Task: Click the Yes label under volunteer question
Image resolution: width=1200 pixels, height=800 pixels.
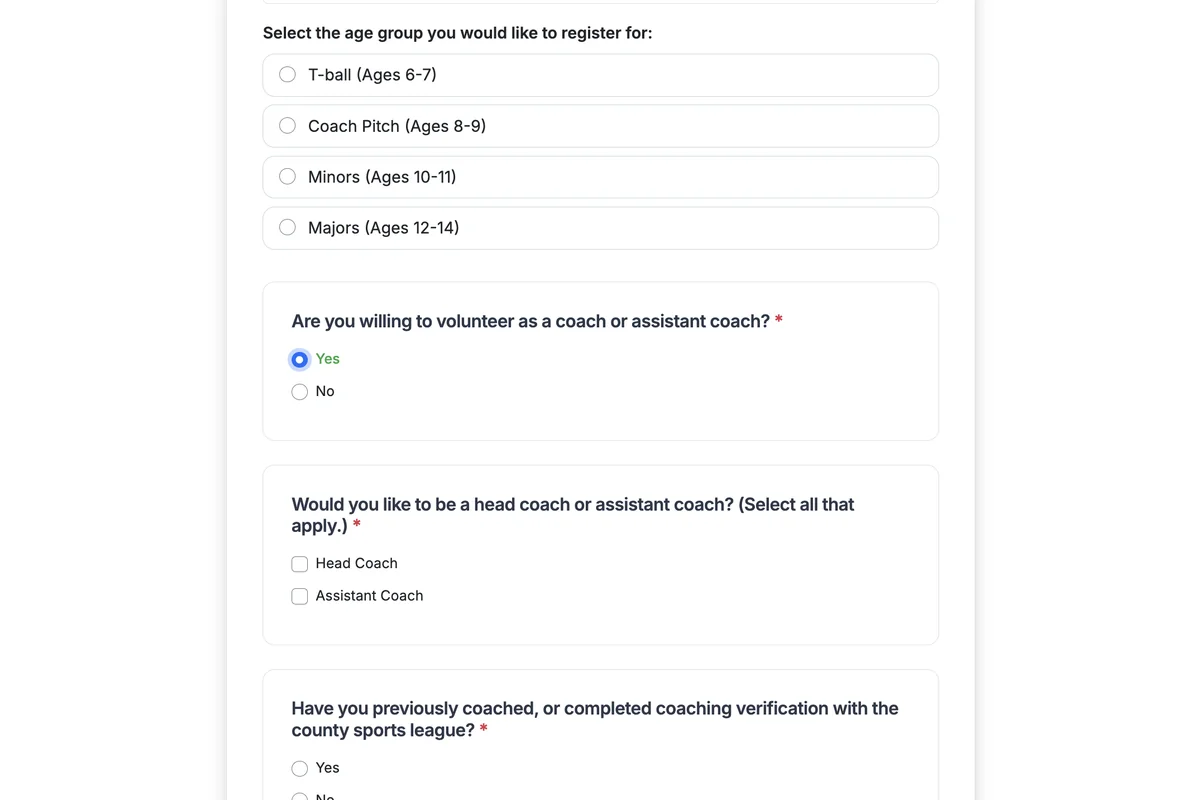Action: 327,359
